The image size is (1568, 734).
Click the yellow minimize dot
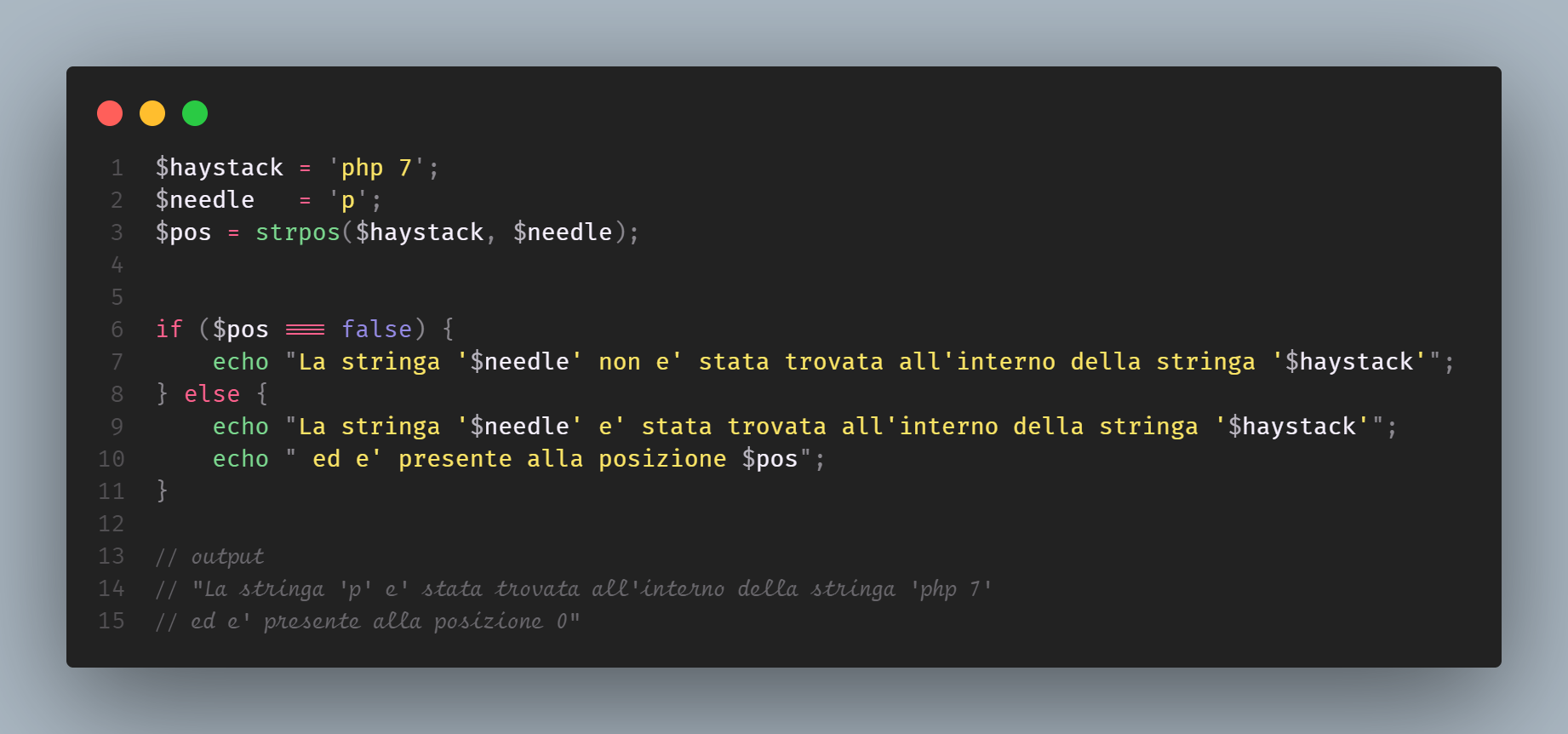(152, 113)
